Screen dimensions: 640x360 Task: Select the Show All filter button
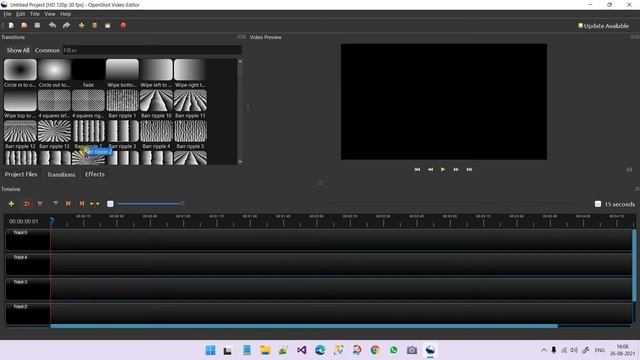pos(18,50)
